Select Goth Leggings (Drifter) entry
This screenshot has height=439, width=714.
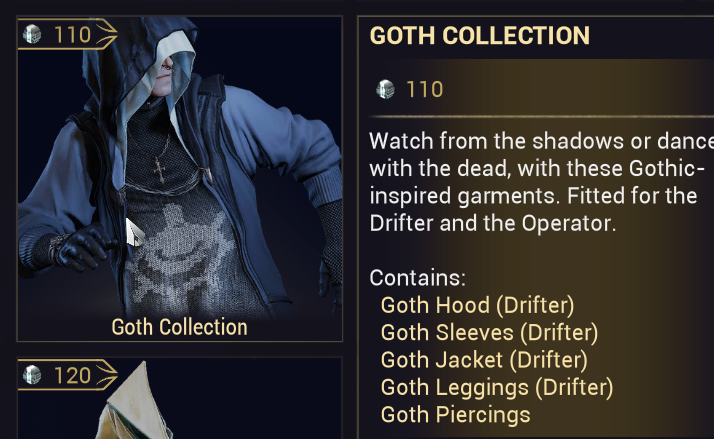point(497,387)
